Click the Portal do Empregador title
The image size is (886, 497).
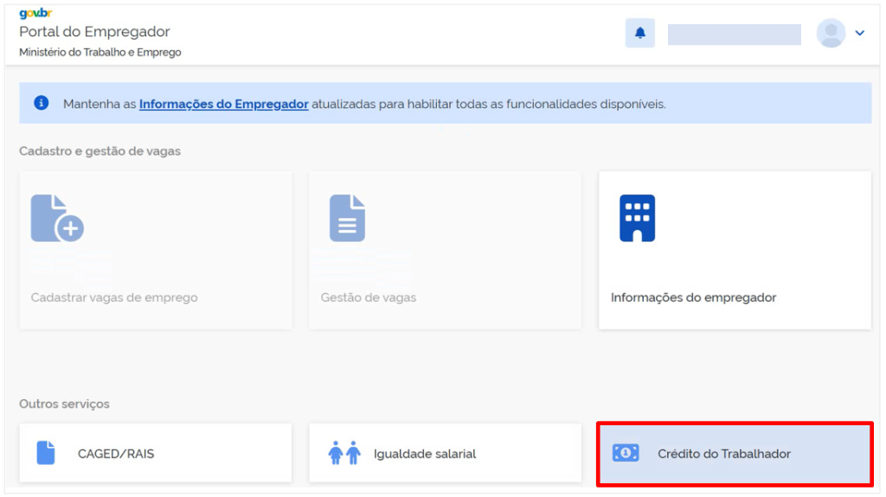(x=94, y=32)
